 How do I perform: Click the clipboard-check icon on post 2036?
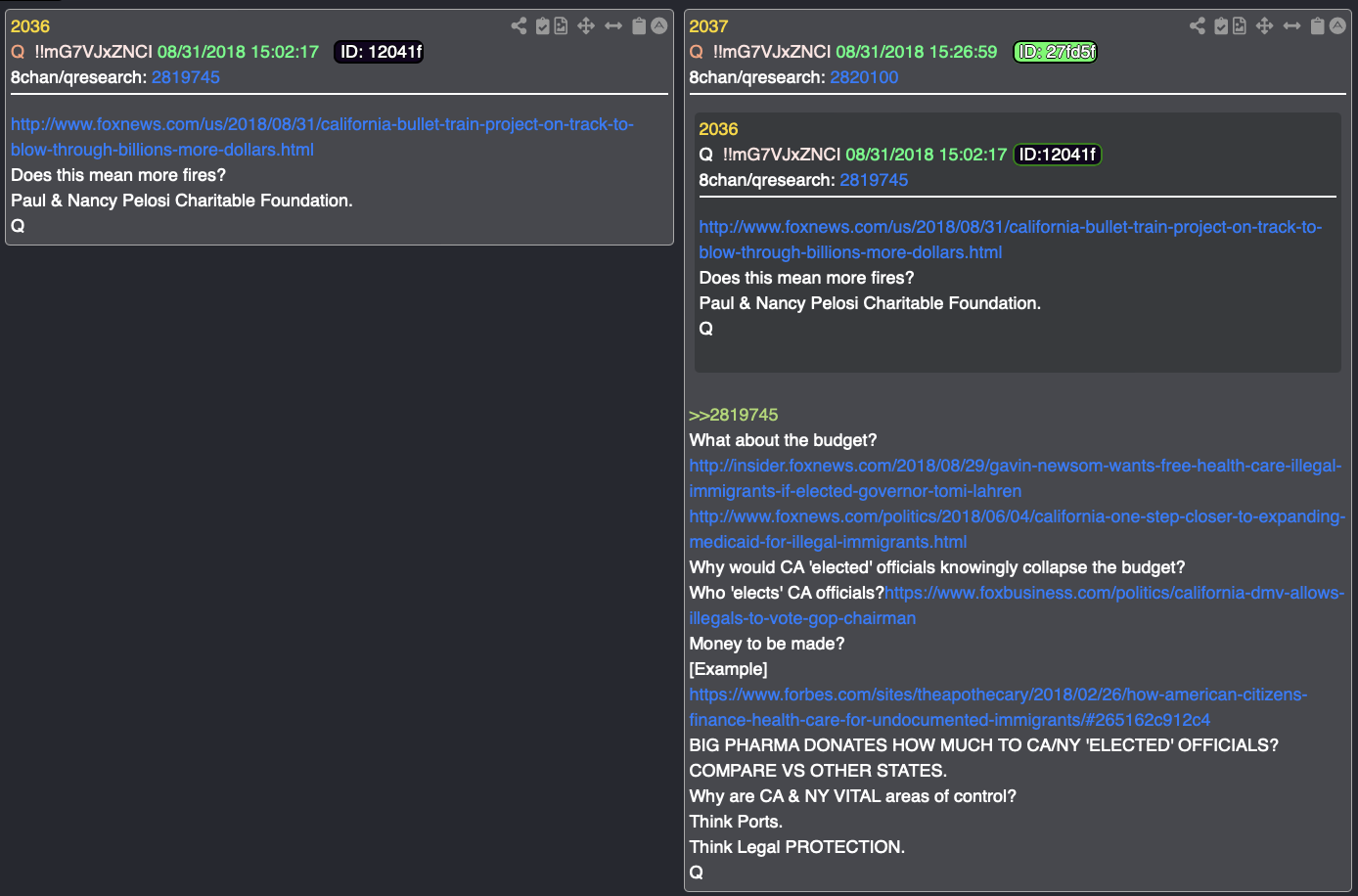(542, 26)
